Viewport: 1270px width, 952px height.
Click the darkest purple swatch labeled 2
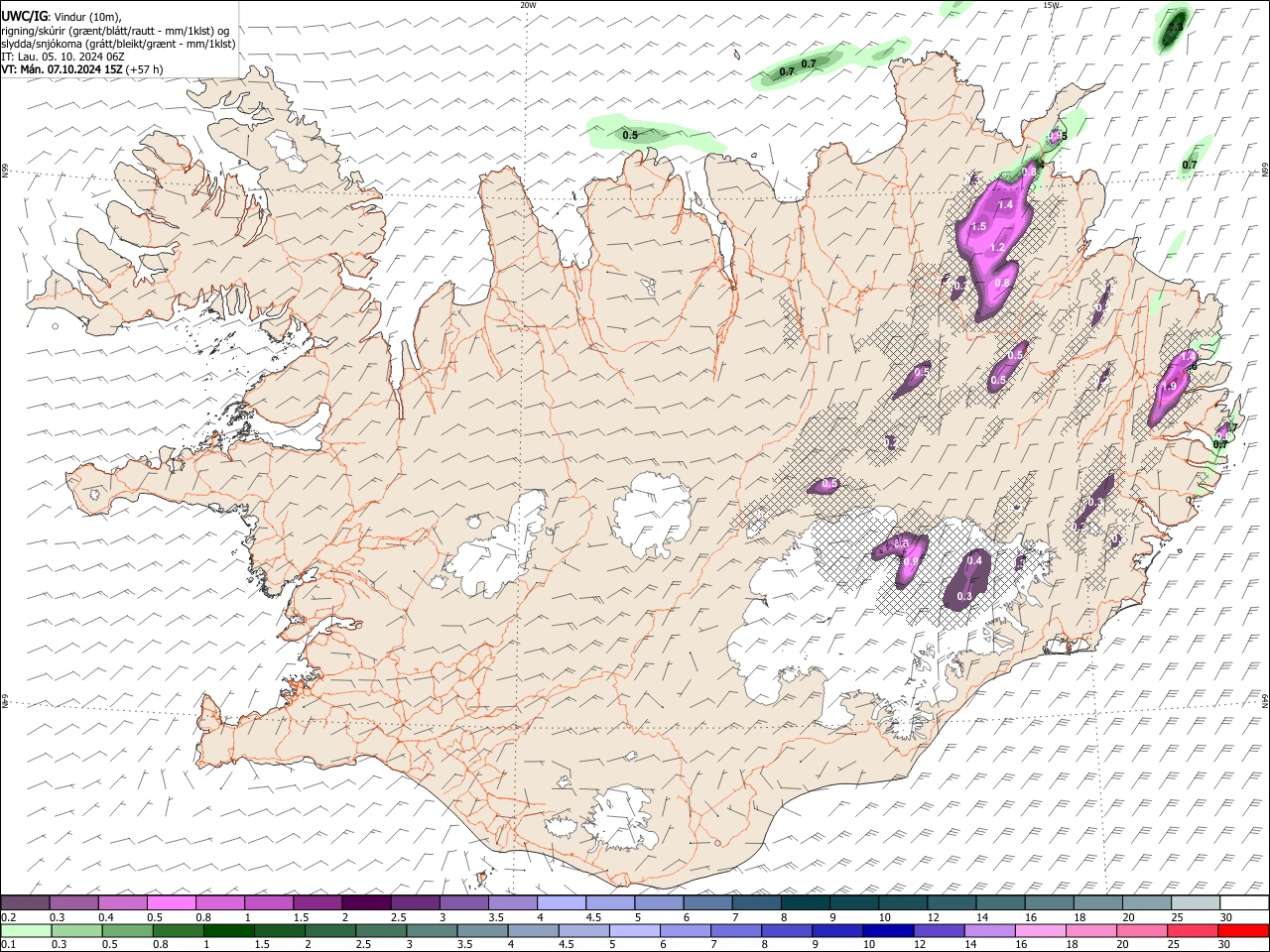coord(366,903)
